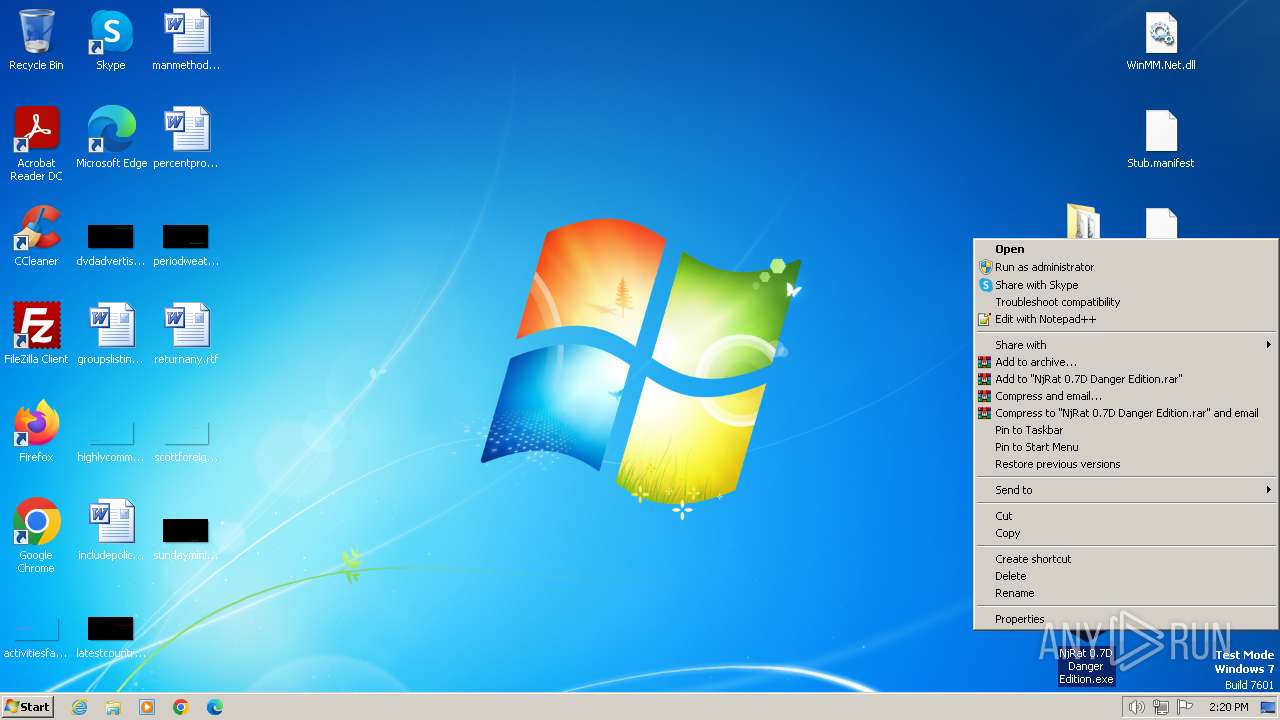Select the groupslistin Word document icon

coord(111,335)
